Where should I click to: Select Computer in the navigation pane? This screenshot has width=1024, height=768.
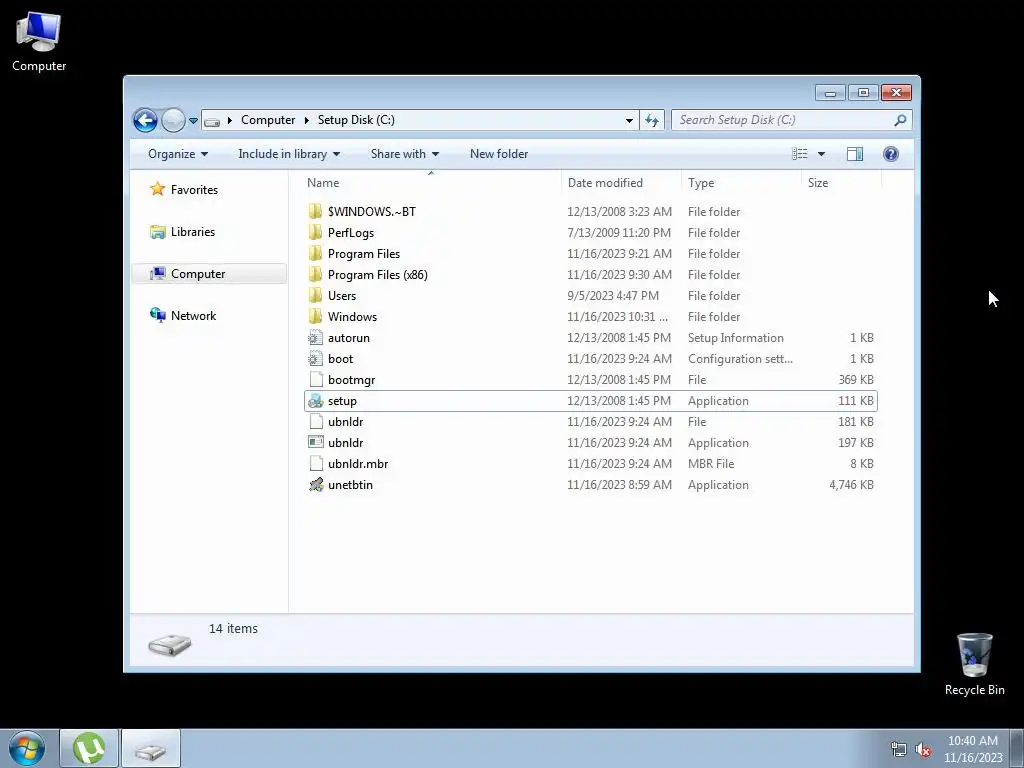[209, 274]
